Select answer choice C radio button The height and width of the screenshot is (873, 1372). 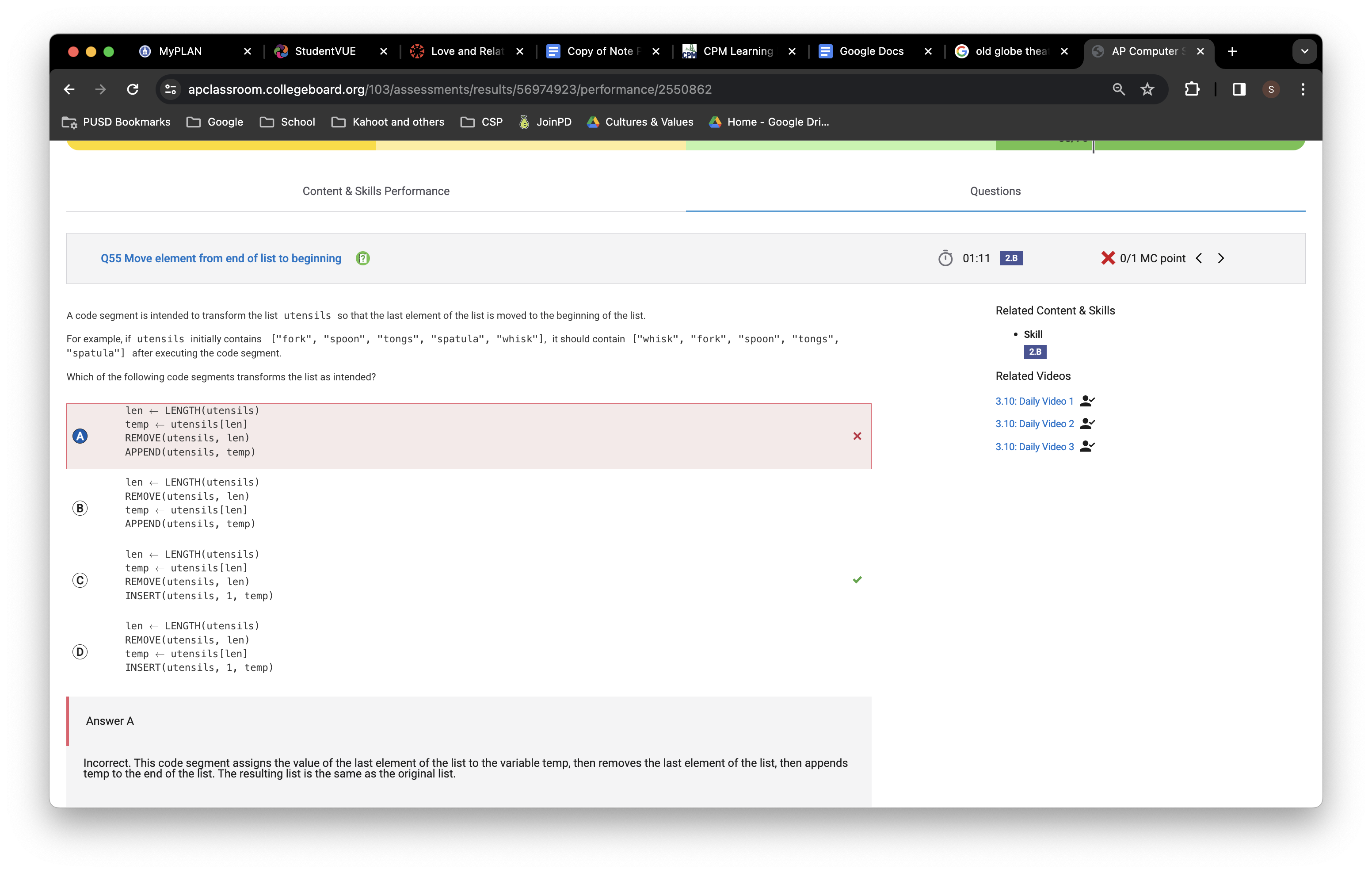[x=80, y=580]
